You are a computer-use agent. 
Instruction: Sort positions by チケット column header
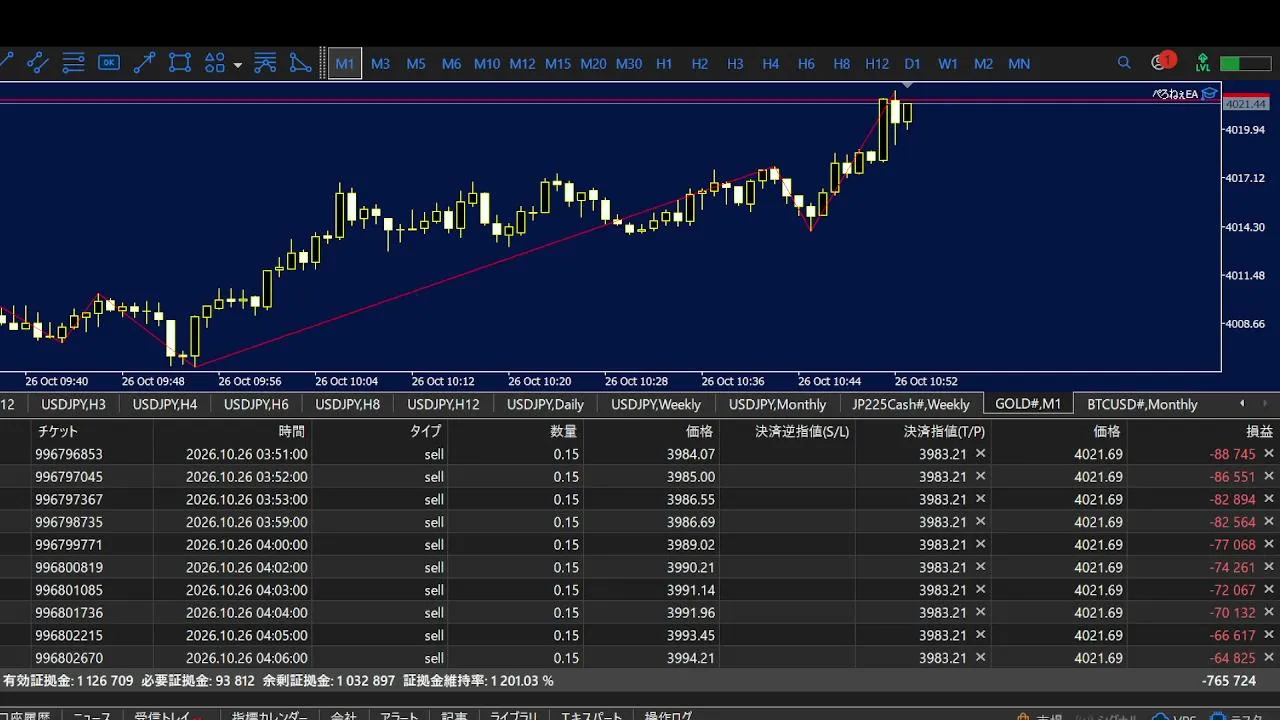[x=59, y=431]
